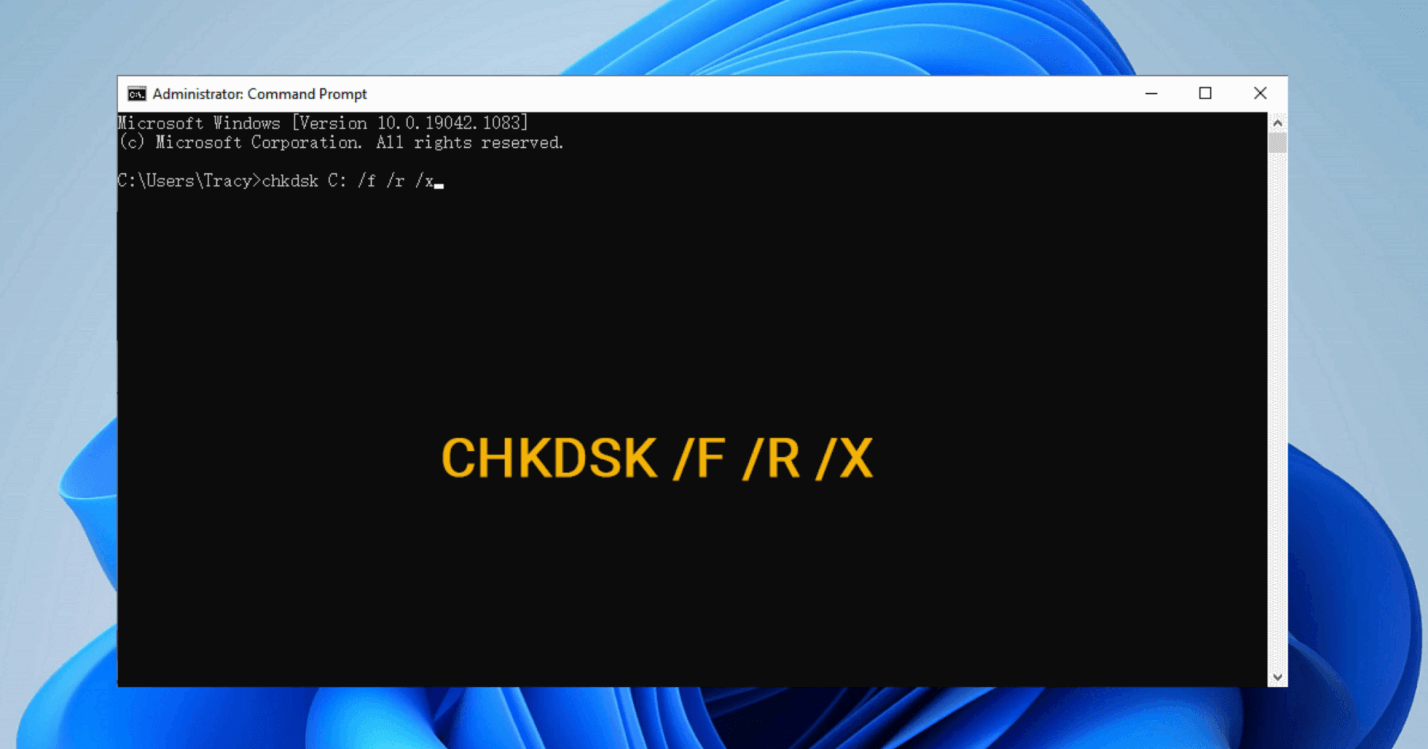Click the 'C:\Users\Tracy>' prompt text
Viewport: 1428px width, 749px height.
click(x=190, y=182)
